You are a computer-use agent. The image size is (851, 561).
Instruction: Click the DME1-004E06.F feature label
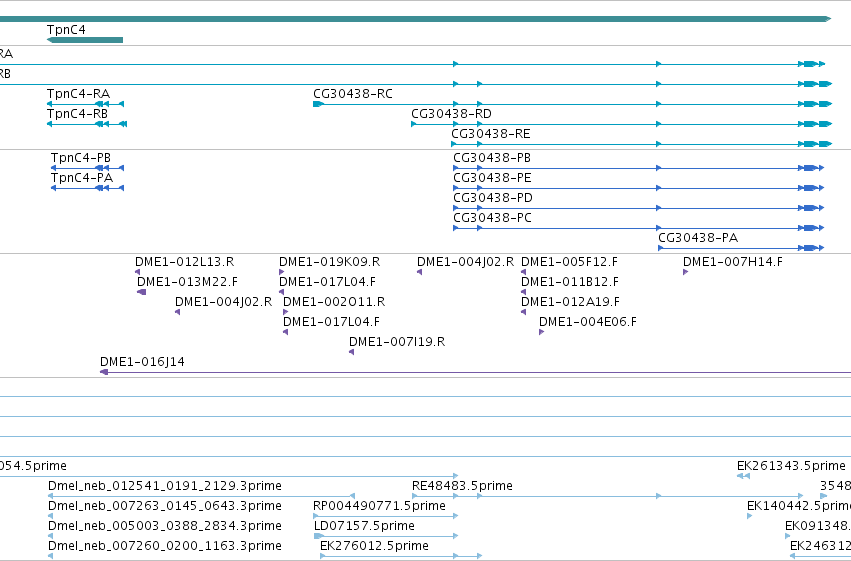click(588, 322)
